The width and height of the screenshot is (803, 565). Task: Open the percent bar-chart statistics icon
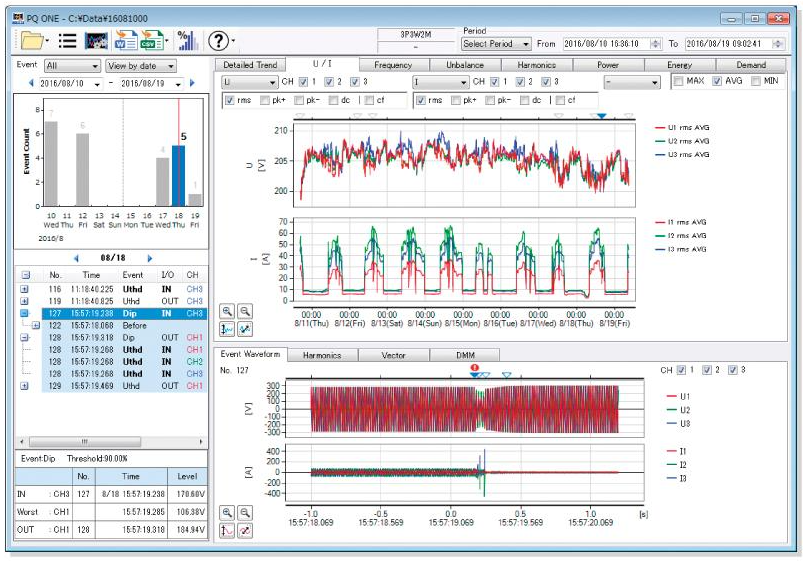187,40
